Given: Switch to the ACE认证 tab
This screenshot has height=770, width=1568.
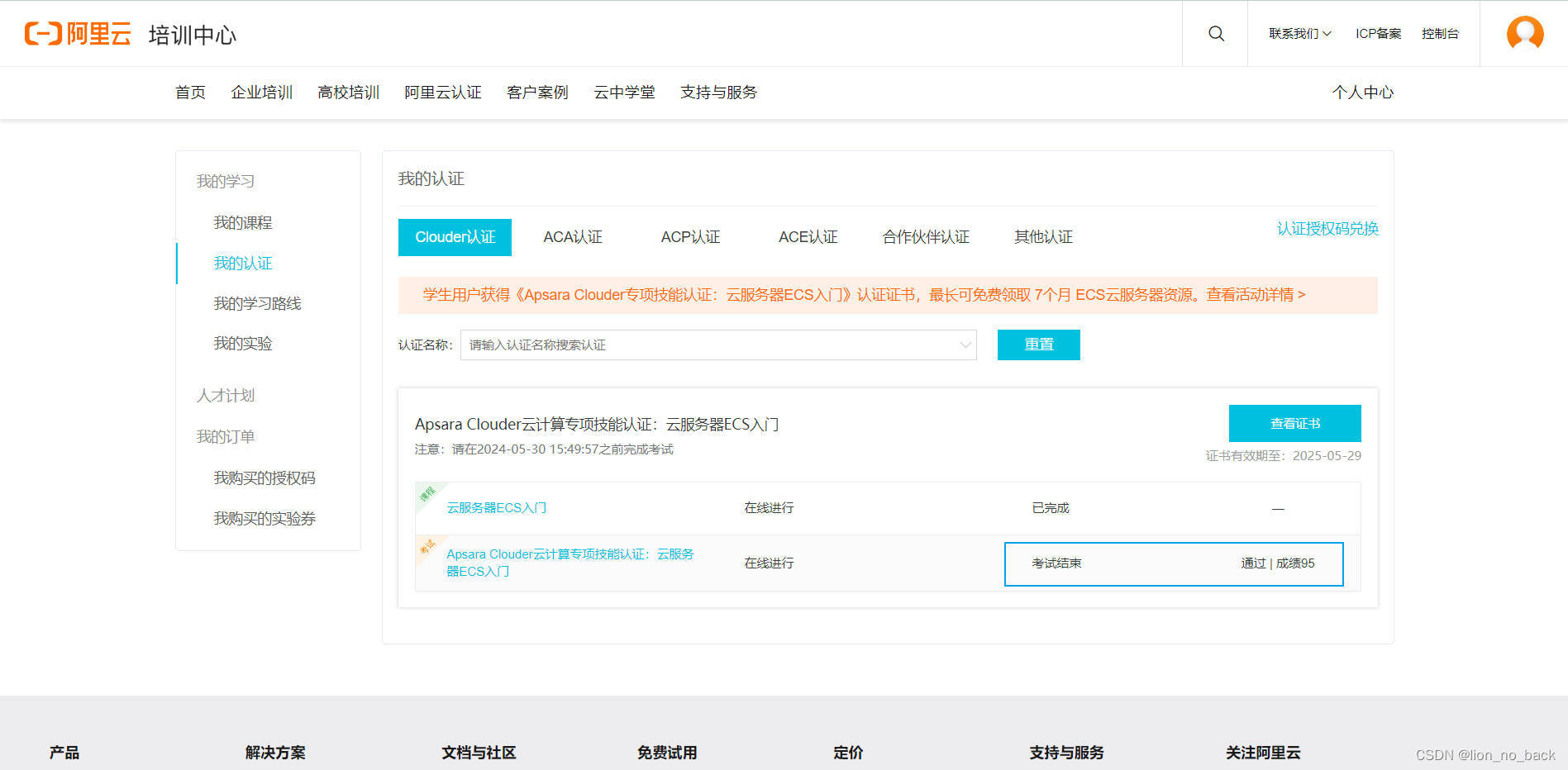Looking at the screenshot, I should (x=808, y=237).
